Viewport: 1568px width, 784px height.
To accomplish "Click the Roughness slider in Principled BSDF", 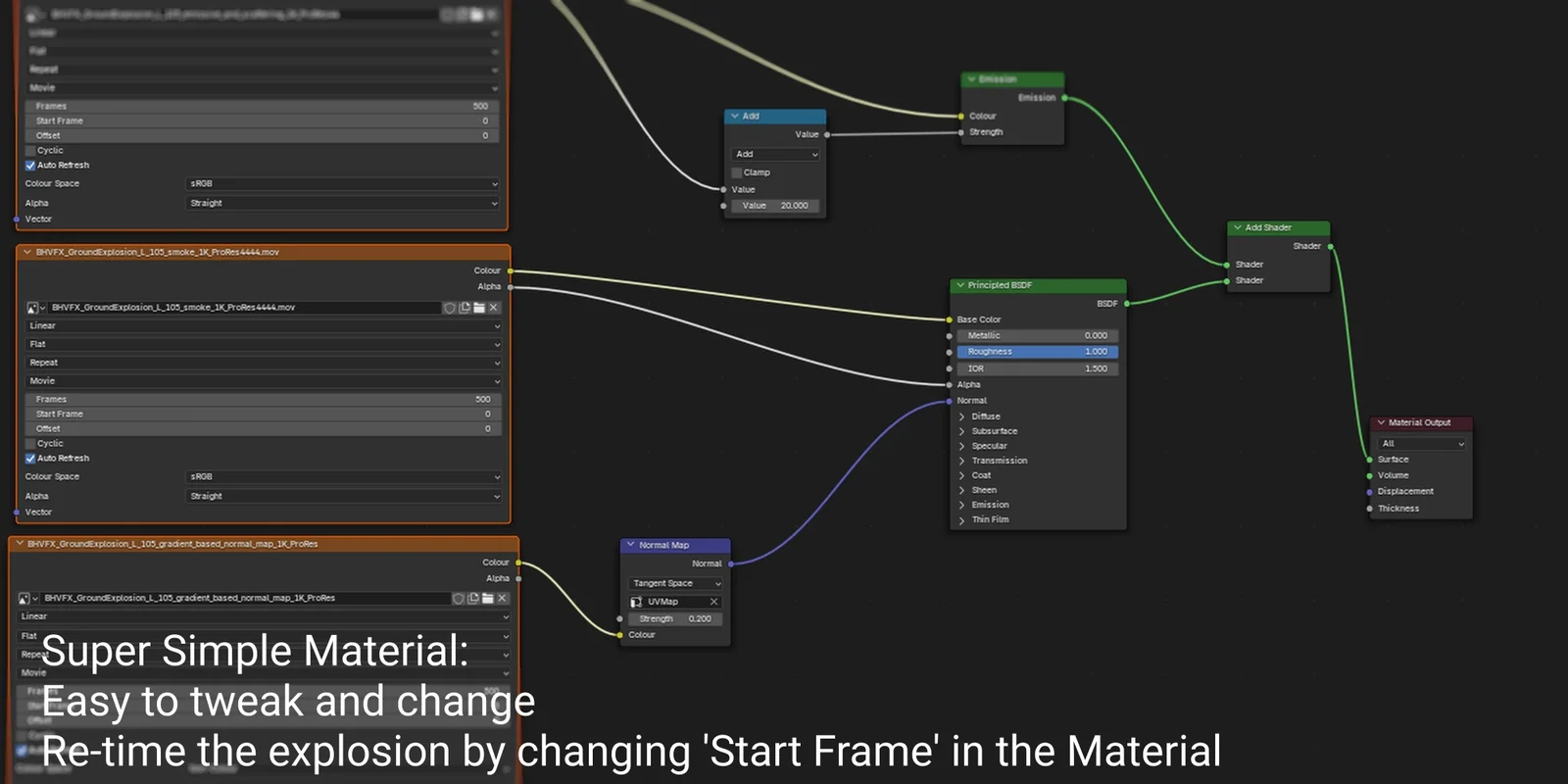I will 1037,352.
